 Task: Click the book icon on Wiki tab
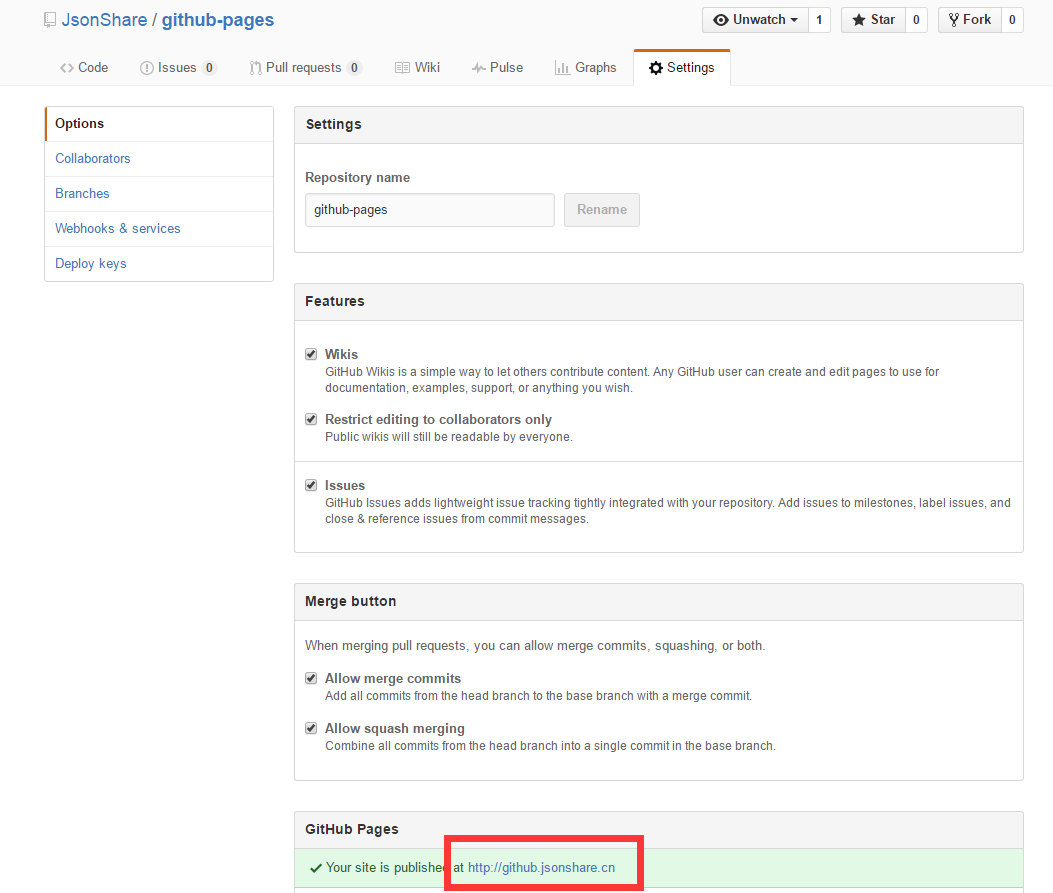coord(402,68)
